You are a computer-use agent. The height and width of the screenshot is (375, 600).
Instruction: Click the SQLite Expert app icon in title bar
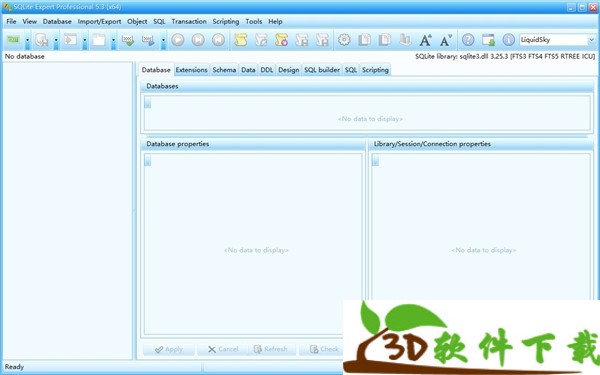[7, 7]
